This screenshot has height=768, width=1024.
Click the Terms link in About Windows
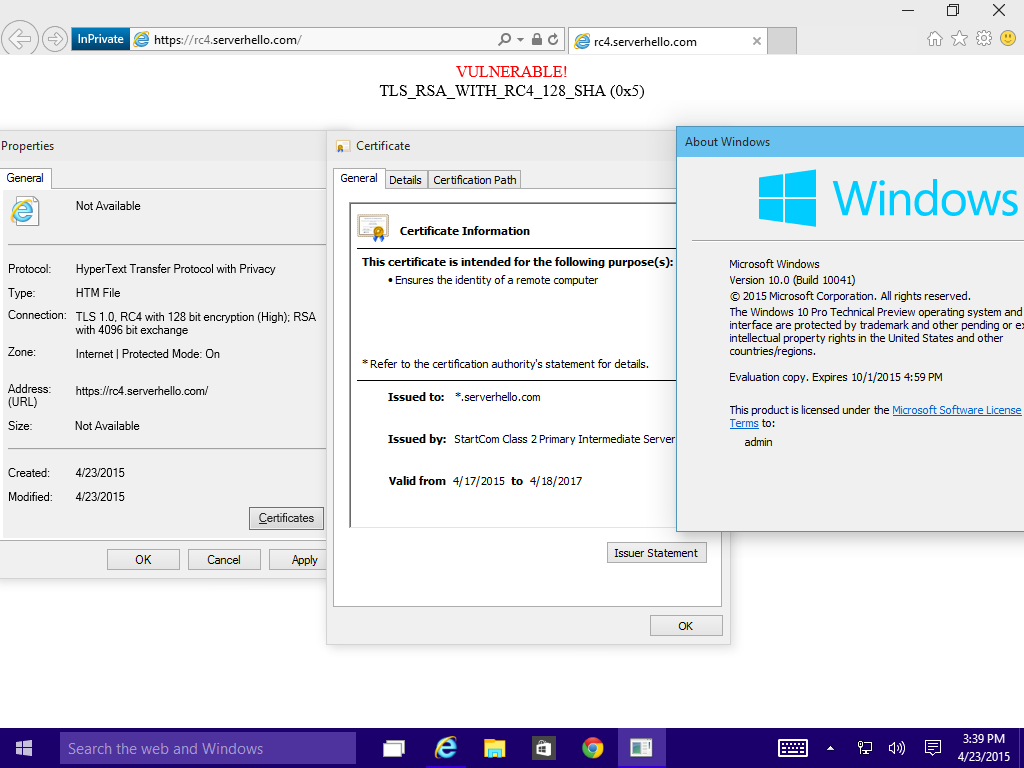pos(744,423)
